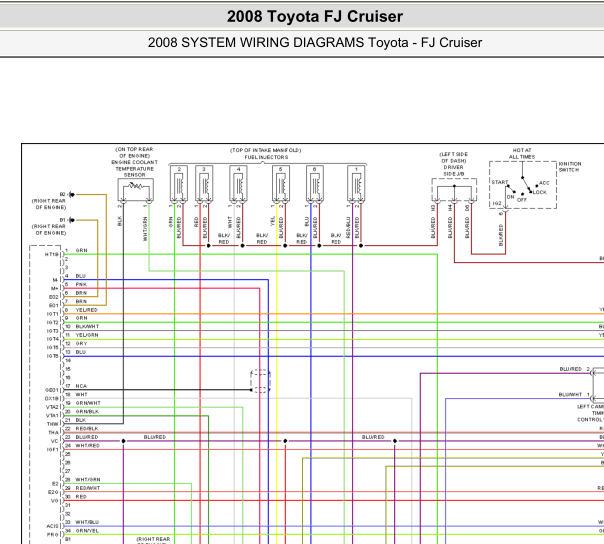Click the B2 ground terminal symbol

tap(72, 195)
